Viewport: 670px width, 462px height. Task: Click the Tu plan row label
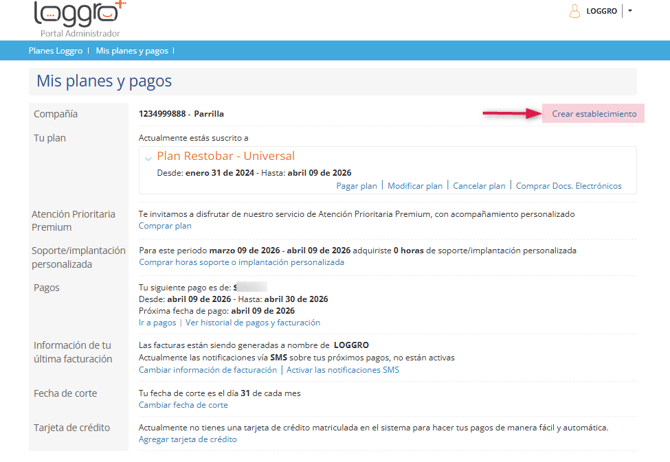50,138
